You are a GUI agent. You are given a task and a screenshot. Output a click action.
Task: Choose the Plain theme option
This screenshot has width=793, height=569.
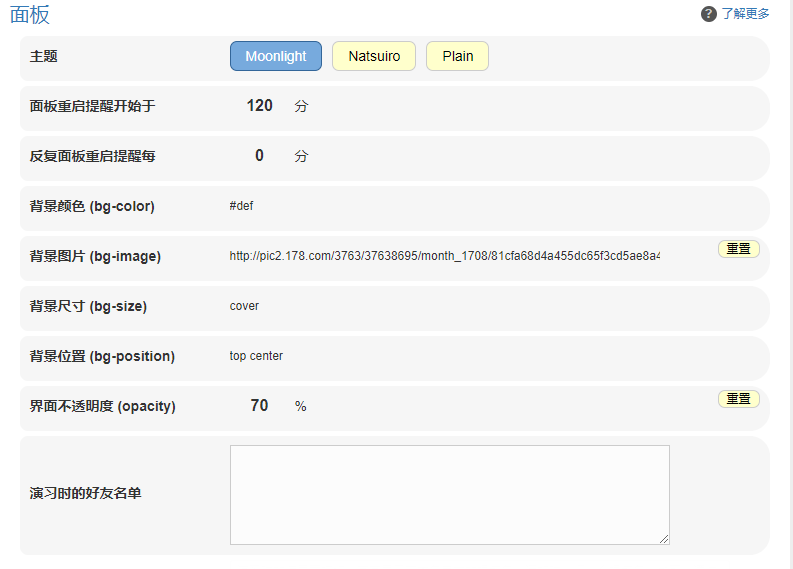[x=457, y=56]
